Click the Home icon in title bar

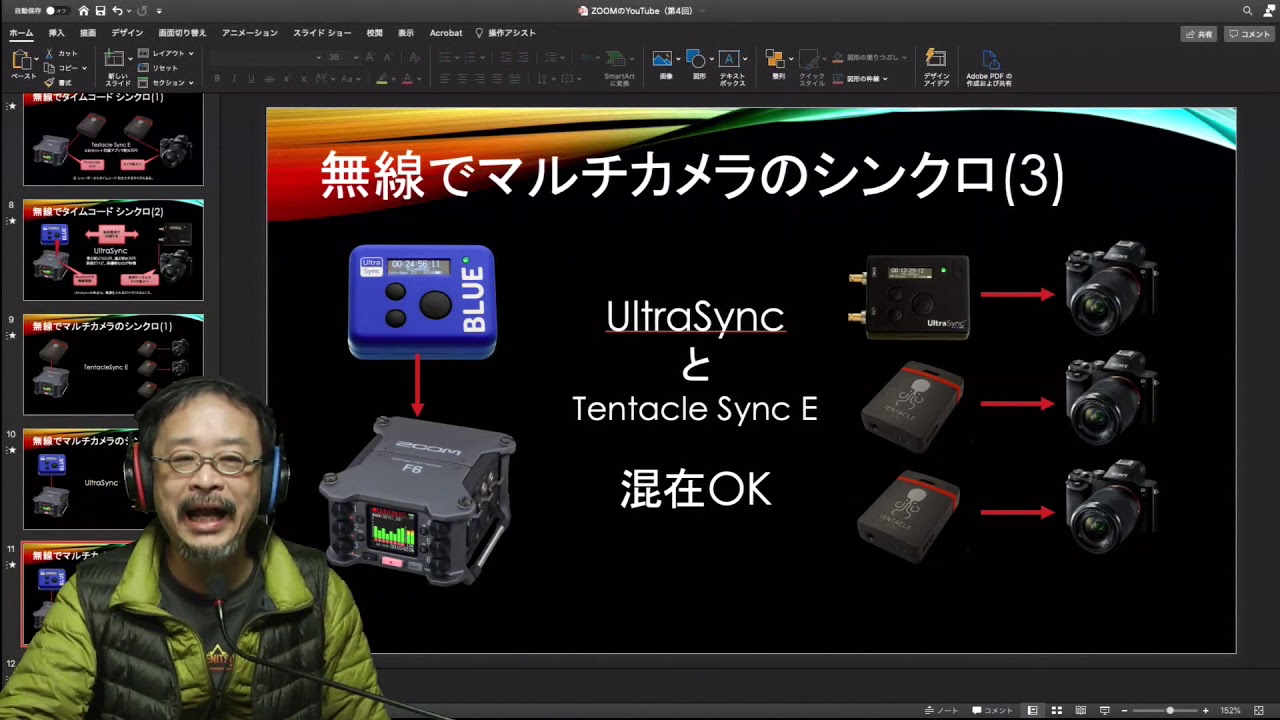82,10
